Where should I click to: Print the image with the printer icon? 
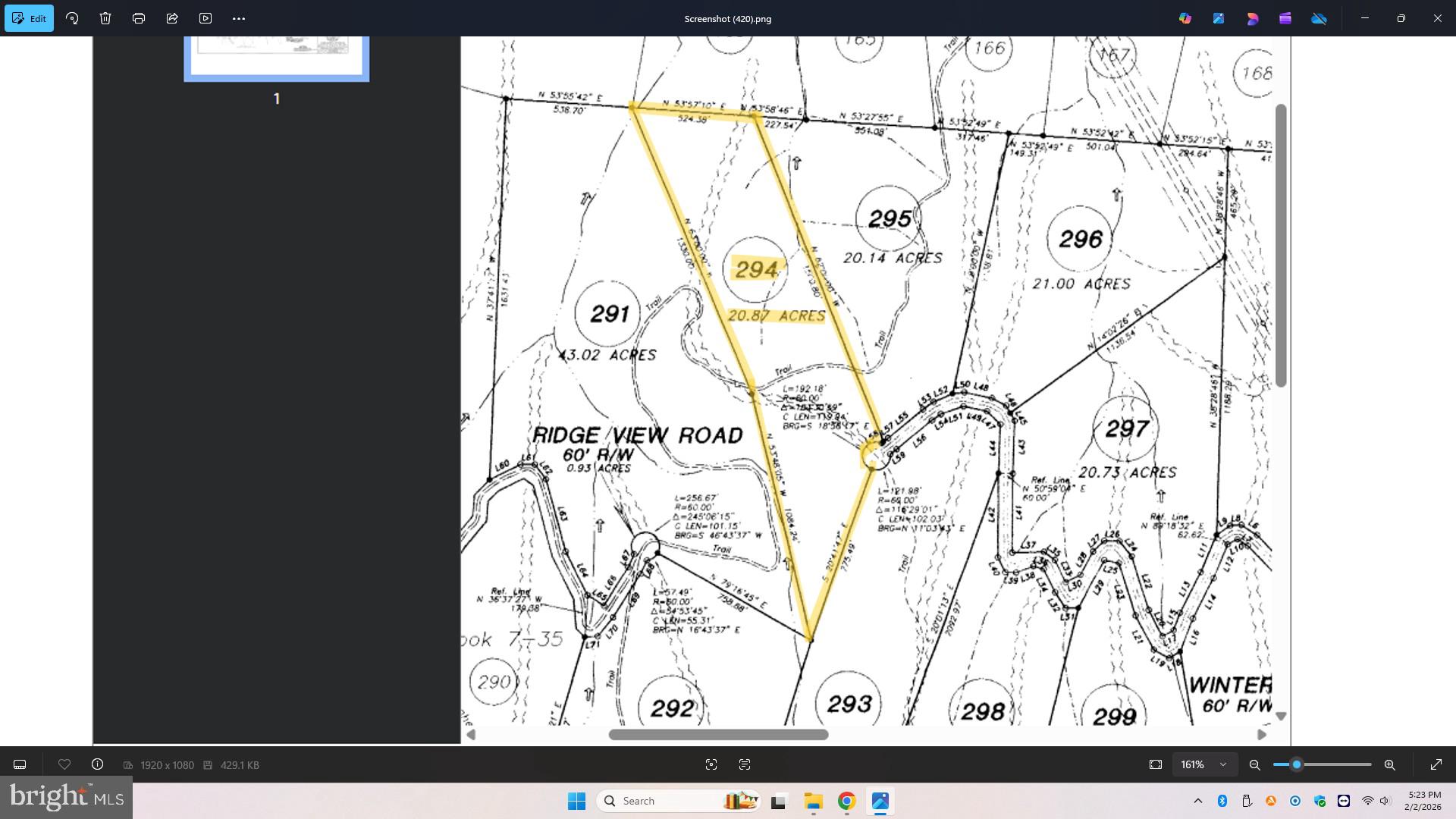pyautogui.click(x=139, y=18)
